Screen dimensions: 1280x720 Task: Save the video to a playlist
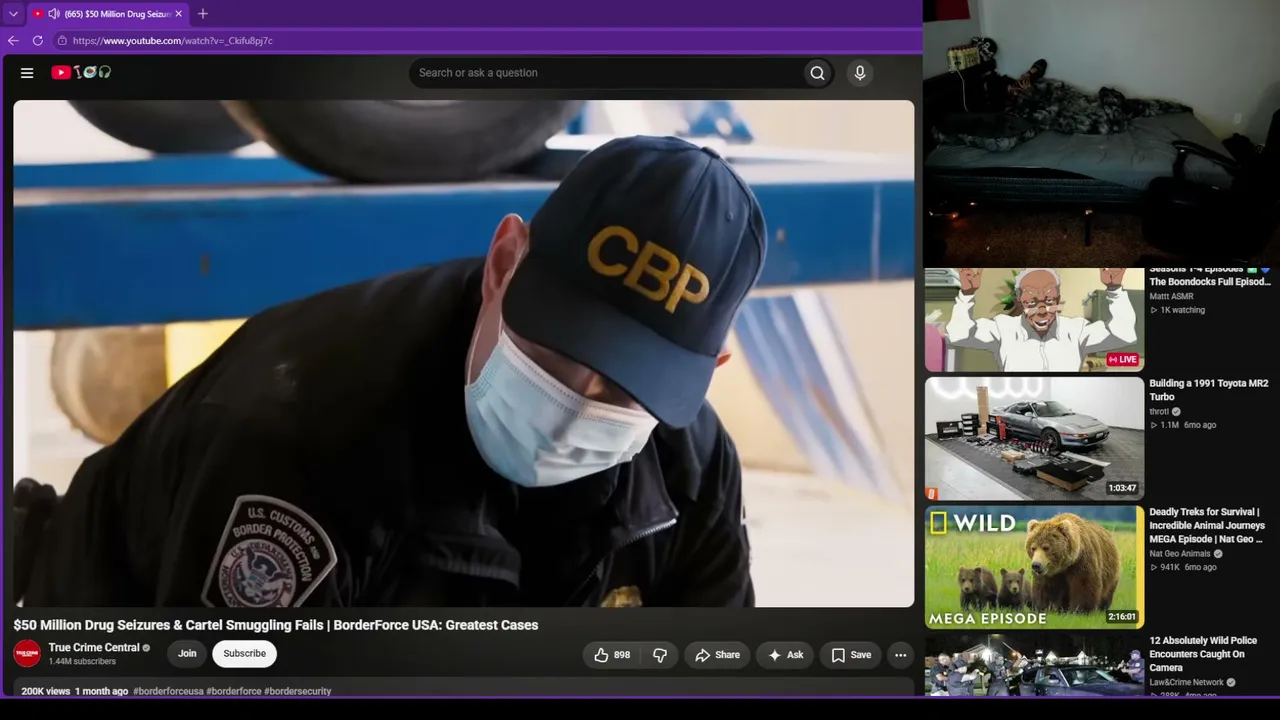[850, 655]
